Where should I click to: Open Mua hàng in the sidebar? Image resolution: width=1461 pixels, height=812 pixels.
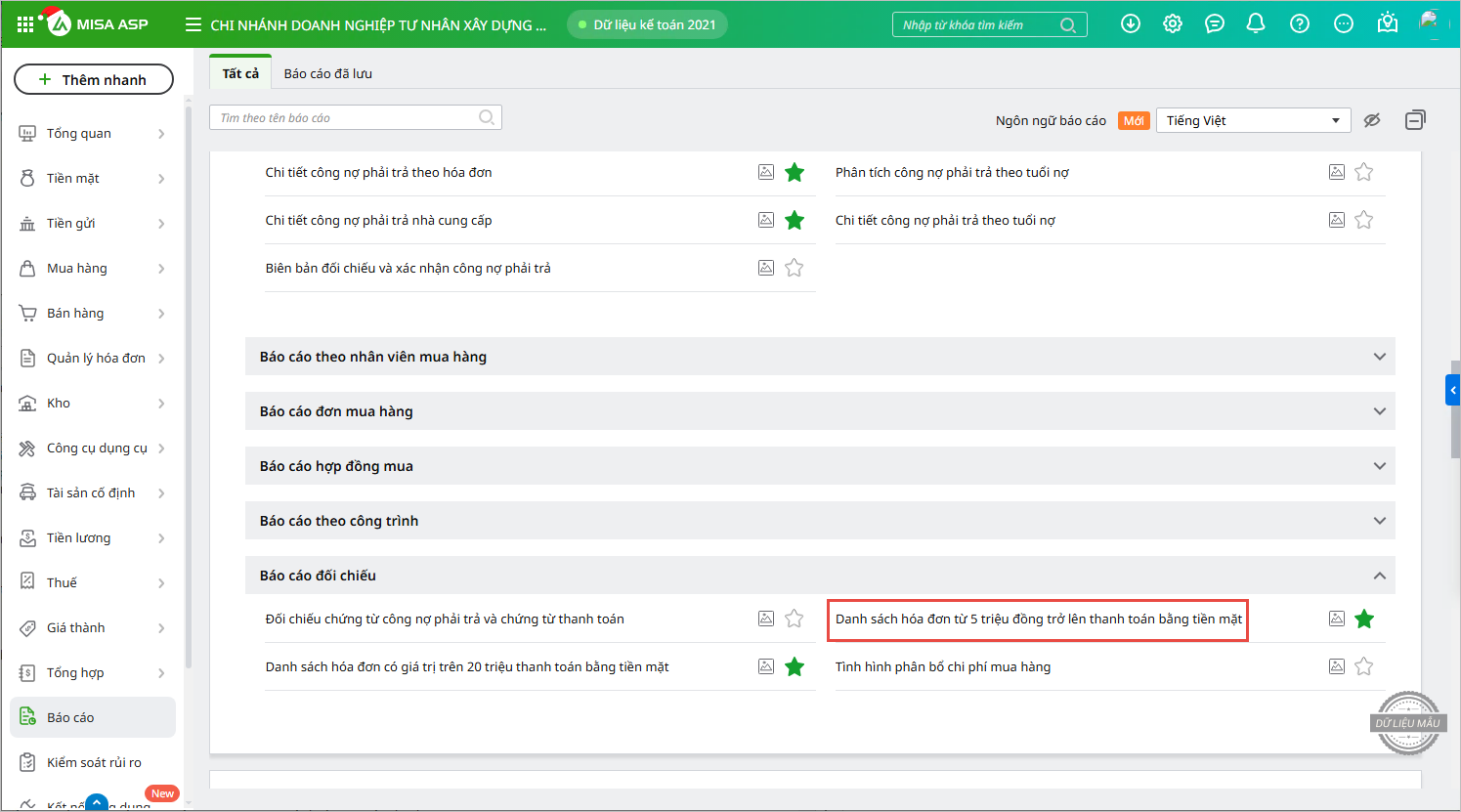[77, 268]
